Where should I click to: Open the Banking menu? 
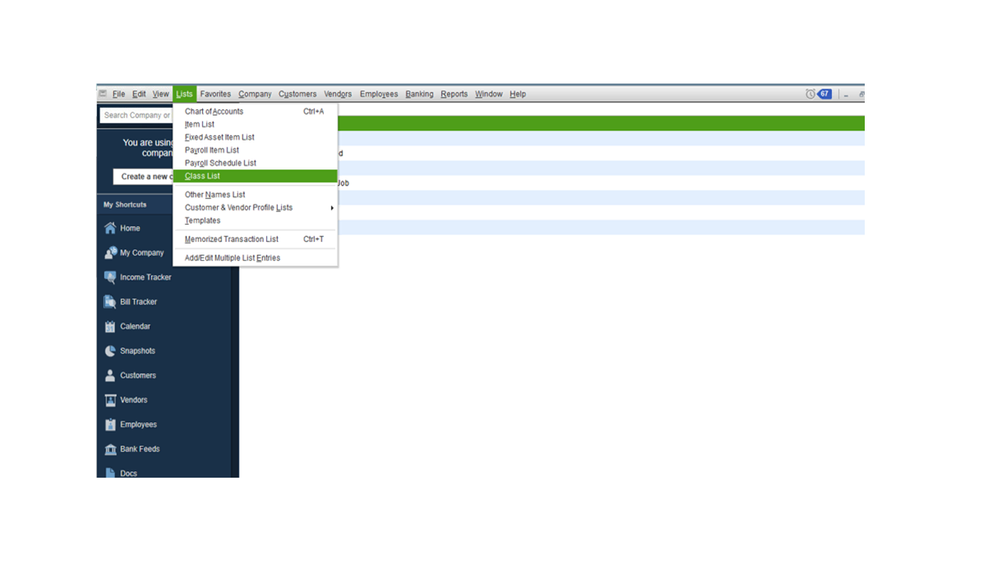click(419, 94)
